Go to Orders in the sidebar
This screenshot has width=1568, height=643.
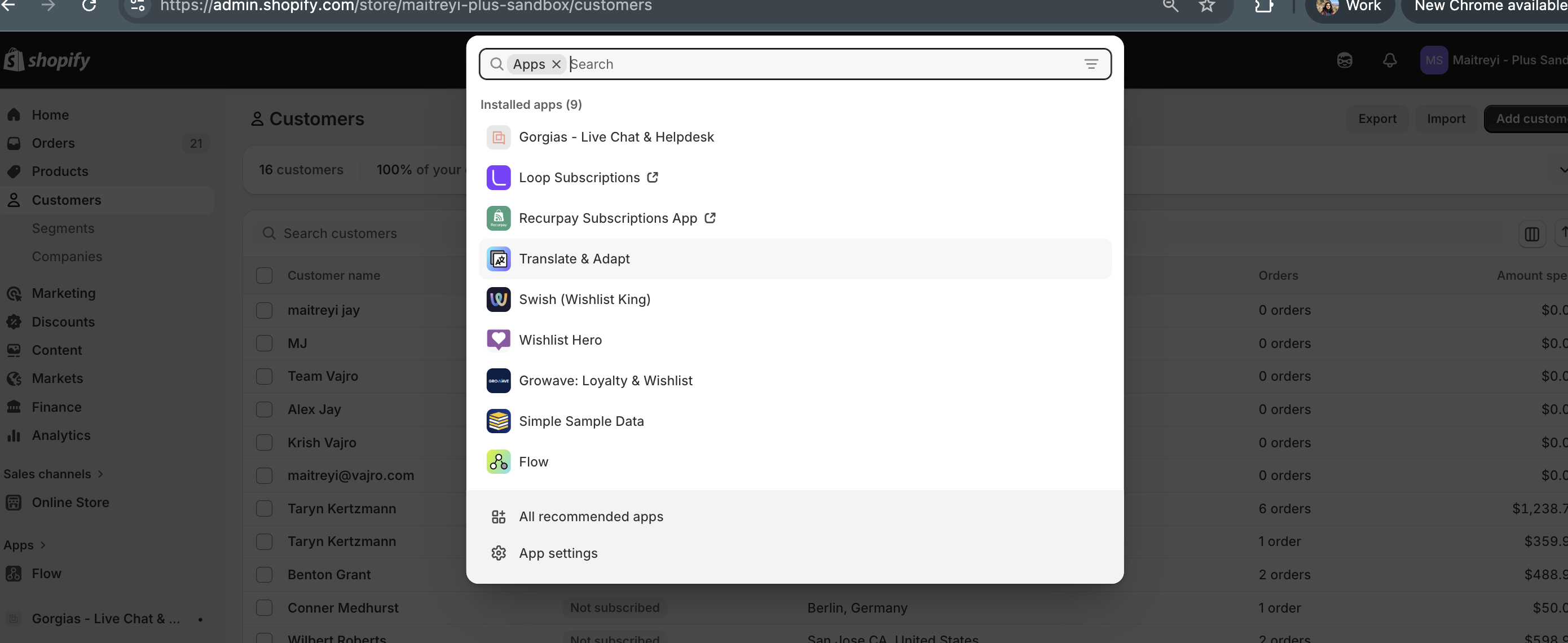53,143
